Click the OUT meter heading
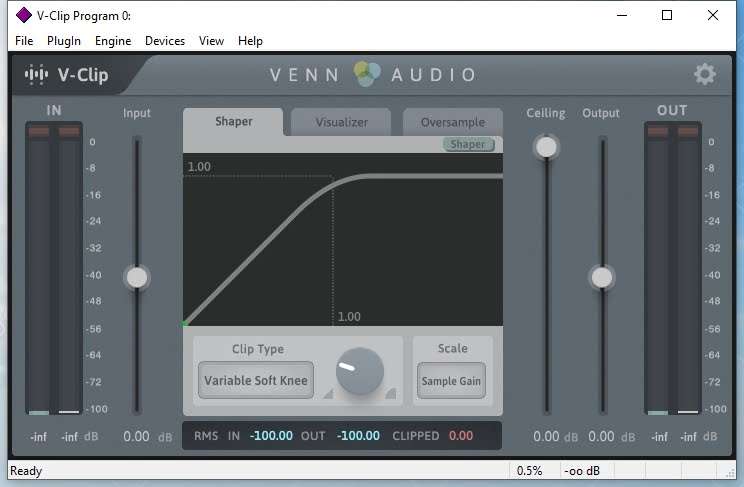This screenshot has height=487, width=744. [x=672, y=111]
